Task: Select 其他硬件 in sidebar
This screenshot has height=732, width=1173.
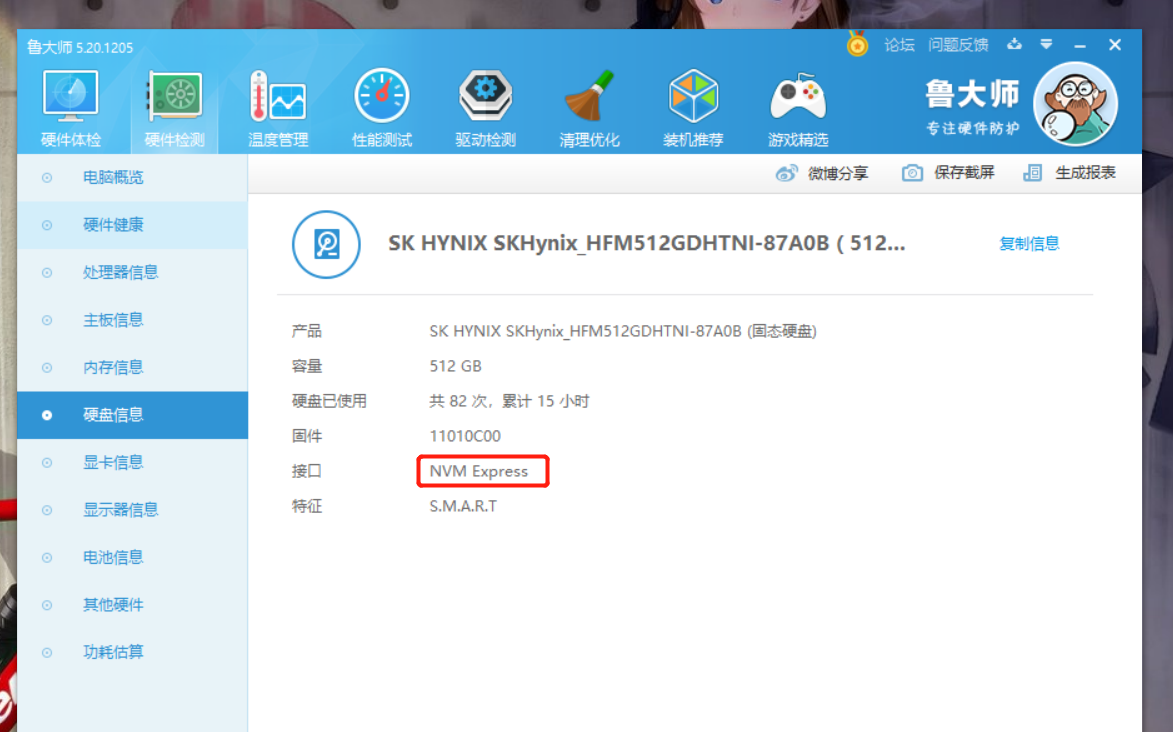Action: tap(132, 605)
